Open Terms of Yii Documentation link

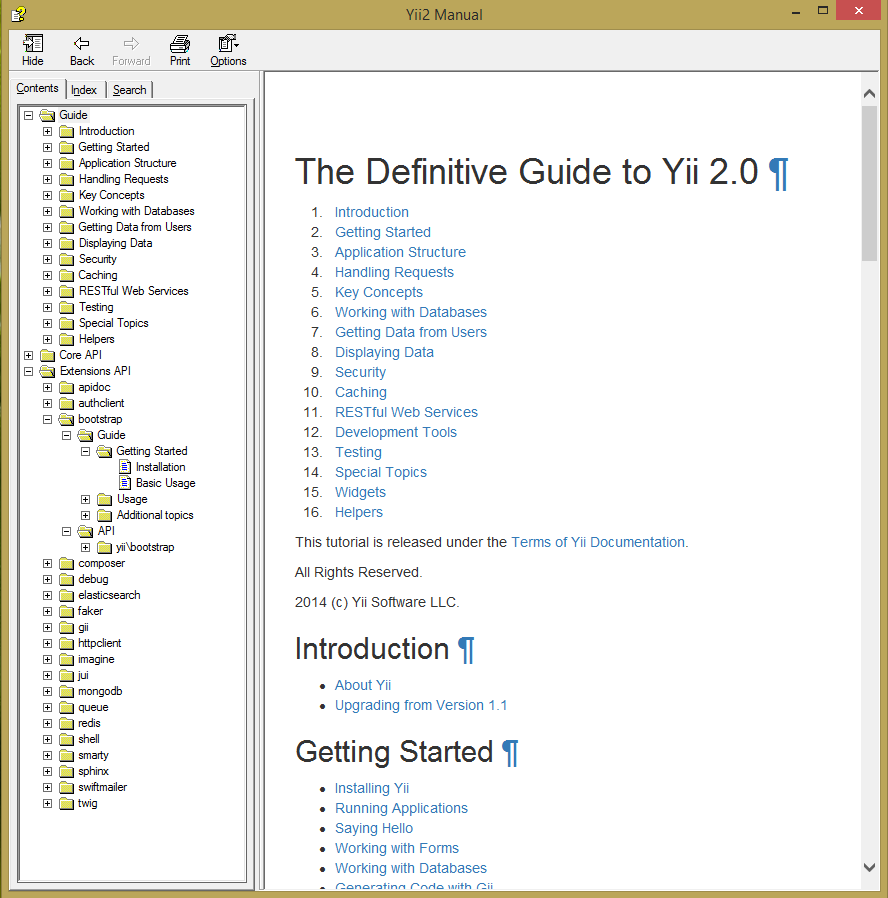(598, 542)
